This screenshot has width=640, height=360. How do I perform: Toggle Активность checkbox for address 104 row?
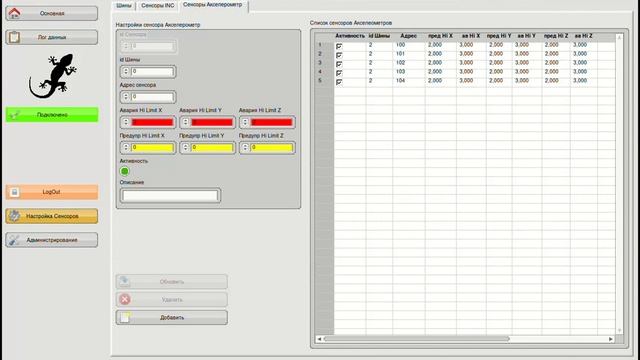(x=339, y=82)
